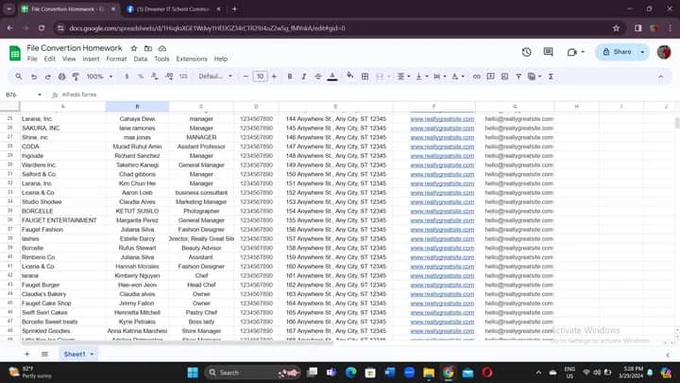This screenshot has height=383, width=680.
Task: Toggle strikethrough formatting
Action: [x=318, y=76]
